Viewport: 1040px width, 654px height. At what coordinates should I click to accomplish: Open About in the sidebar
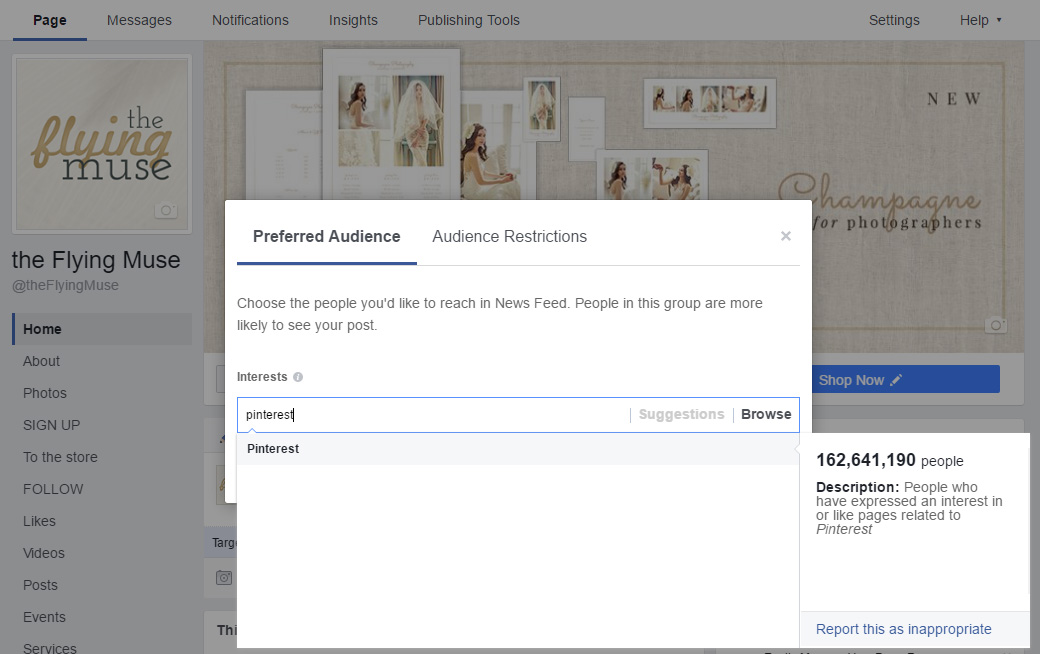41,361
